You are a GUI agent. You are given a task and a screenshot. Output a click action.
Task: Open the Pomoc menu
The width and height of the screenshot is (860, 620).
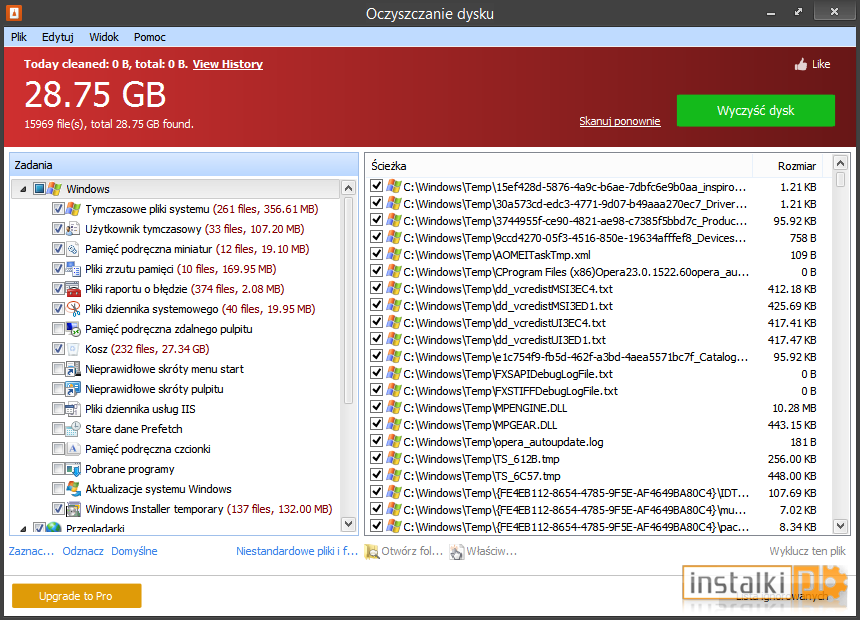click(150, 37)
